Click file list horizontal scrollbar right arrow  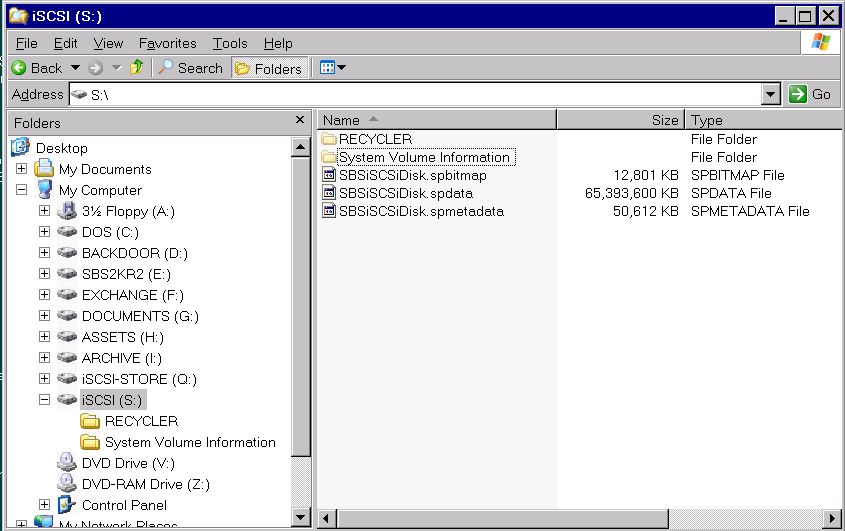coord(832,519)
